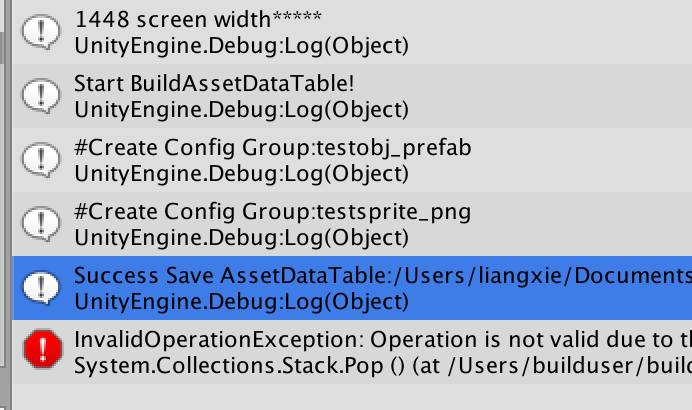The height and width of the screenshot is (410, 692).
Task: Click the info icon next to Start BuildAssetDataTable
Action: [x=39, y=95]
